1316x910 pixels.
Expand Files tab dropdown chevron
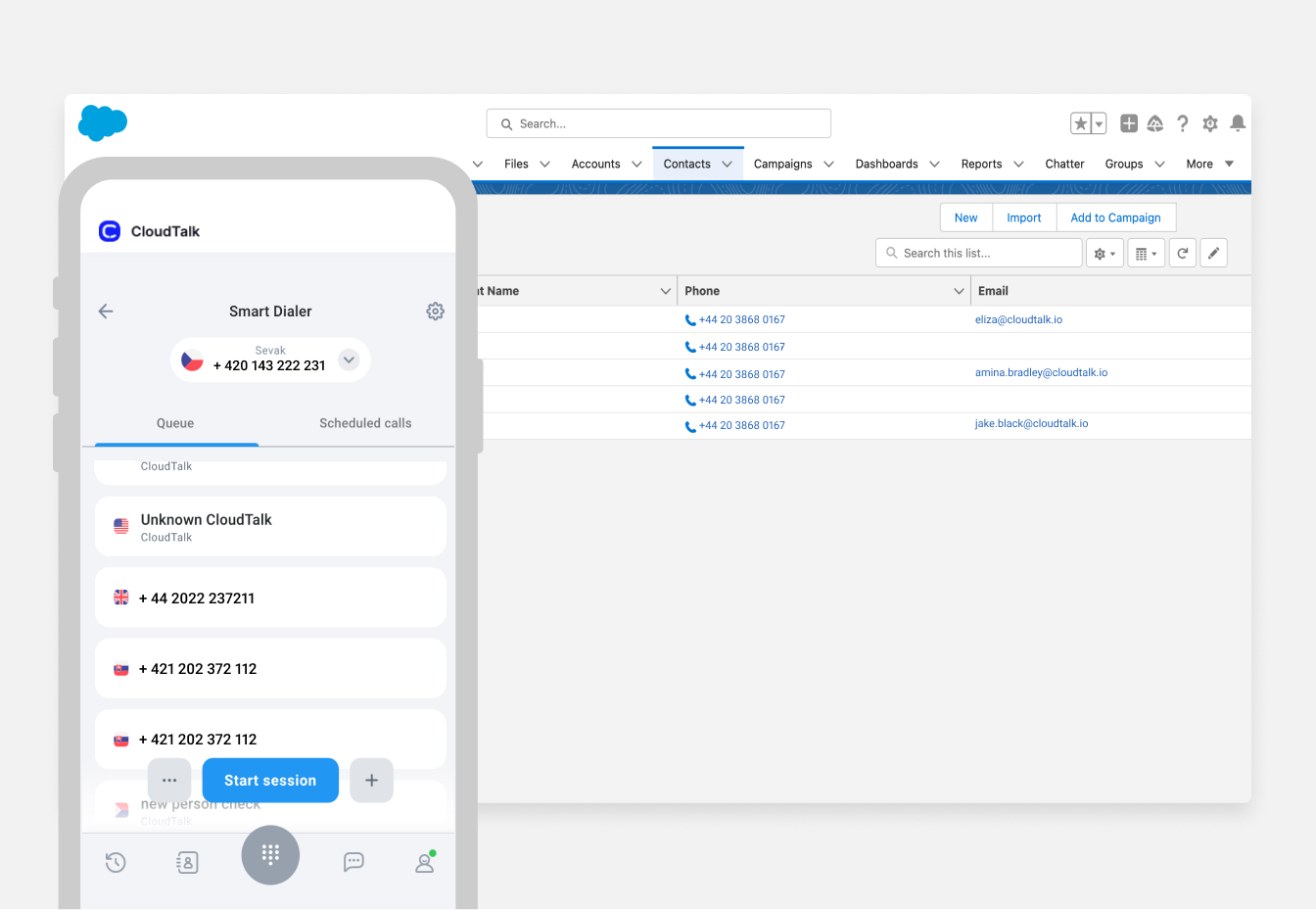tap(545, 165)
